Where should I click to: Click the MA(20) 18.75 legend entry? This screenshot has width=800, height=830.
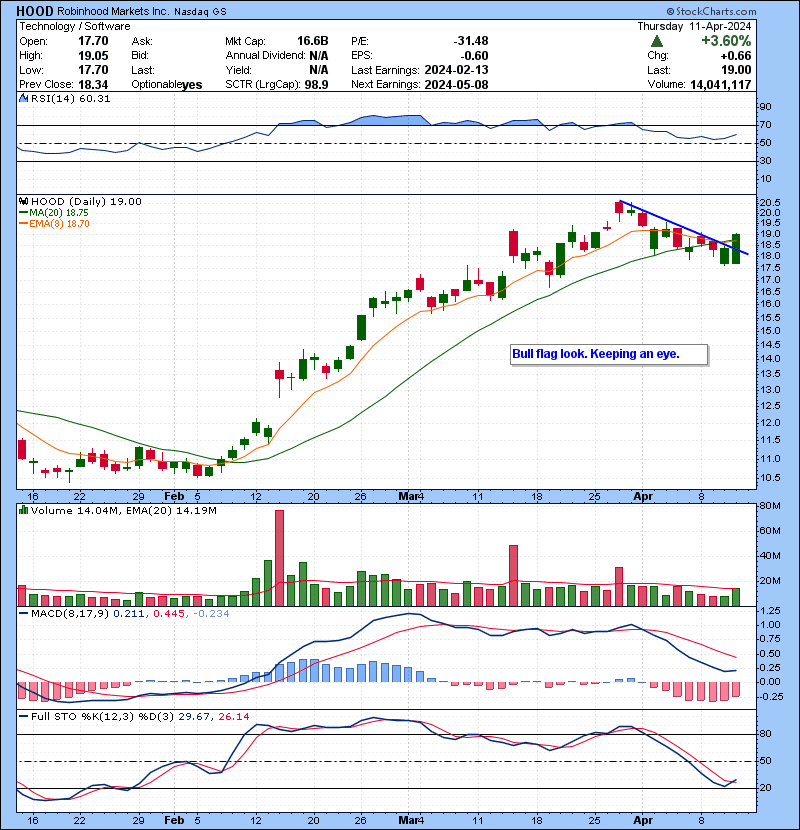54,212
